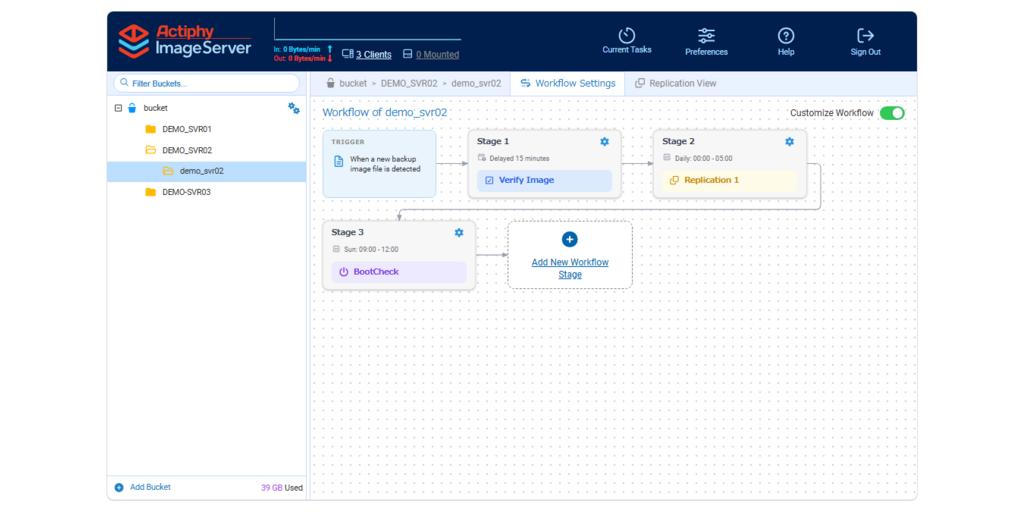The image size is (1024, 512).
Task: Switch to the Workflow Settings tab
Action: coord(568,84)
